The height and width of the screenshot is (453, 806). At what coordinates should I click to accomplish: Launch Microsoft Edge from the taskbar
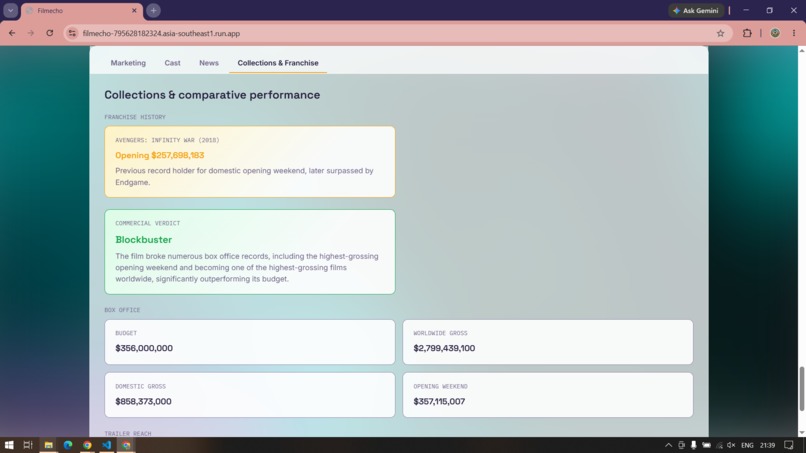68,445
